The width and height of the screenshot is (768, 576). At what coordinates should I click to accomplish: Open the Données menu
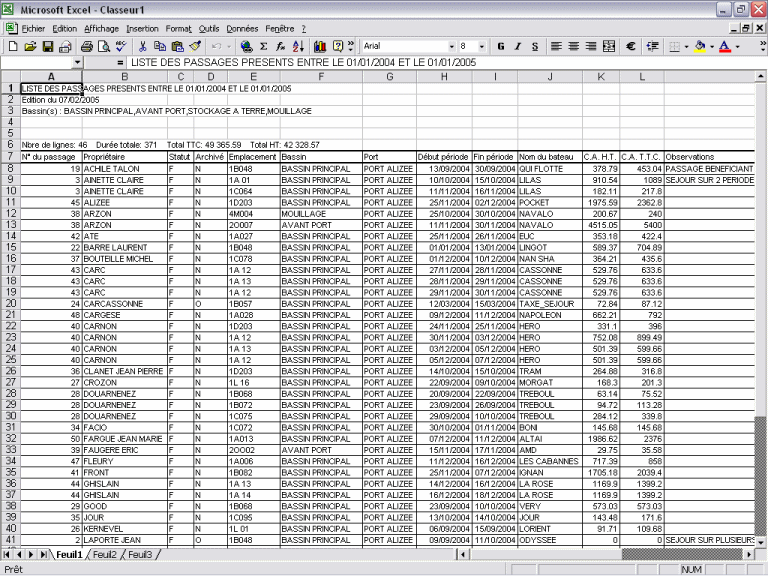point(242,29)
